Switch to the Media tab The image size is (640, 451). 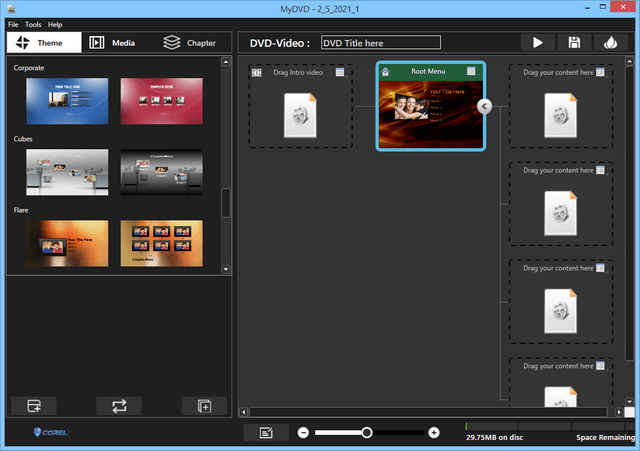[x=111, y=43]
